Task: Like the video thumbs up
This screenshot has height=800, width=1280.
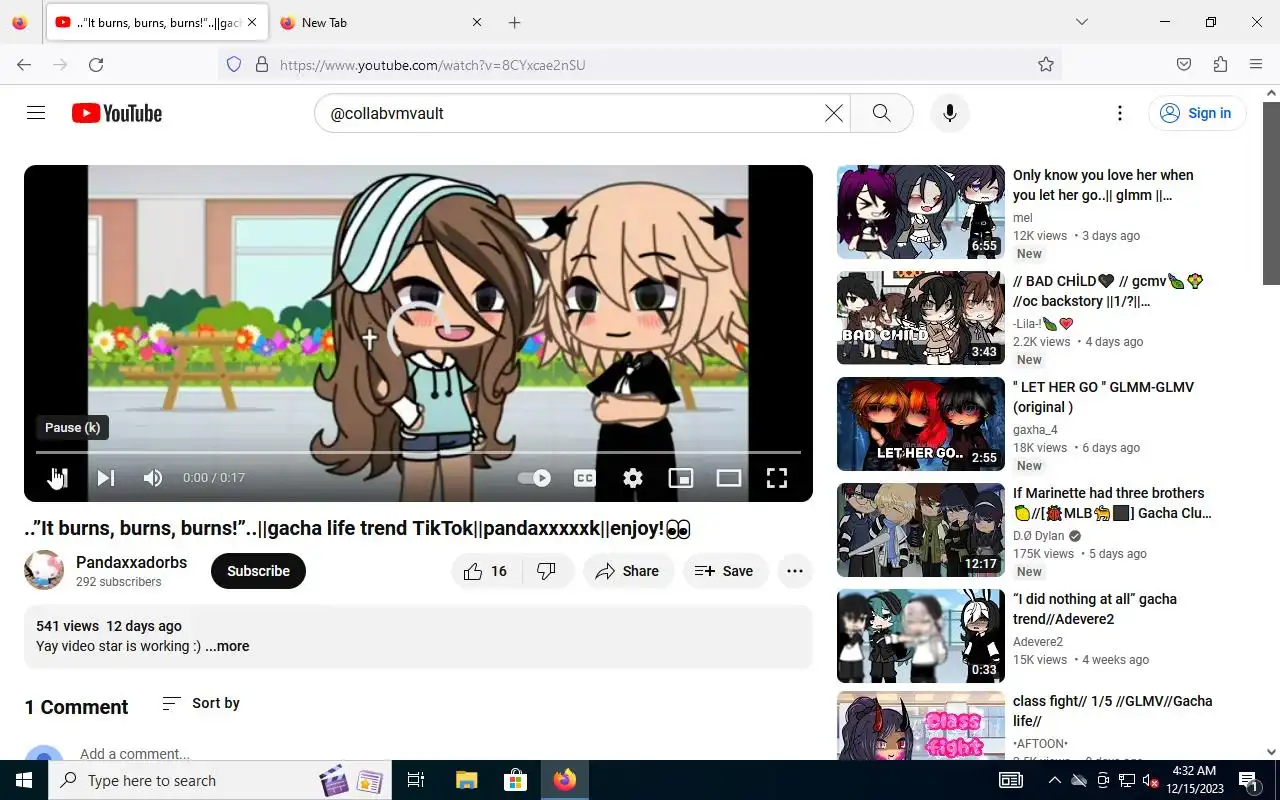Action: click(485, 571)
